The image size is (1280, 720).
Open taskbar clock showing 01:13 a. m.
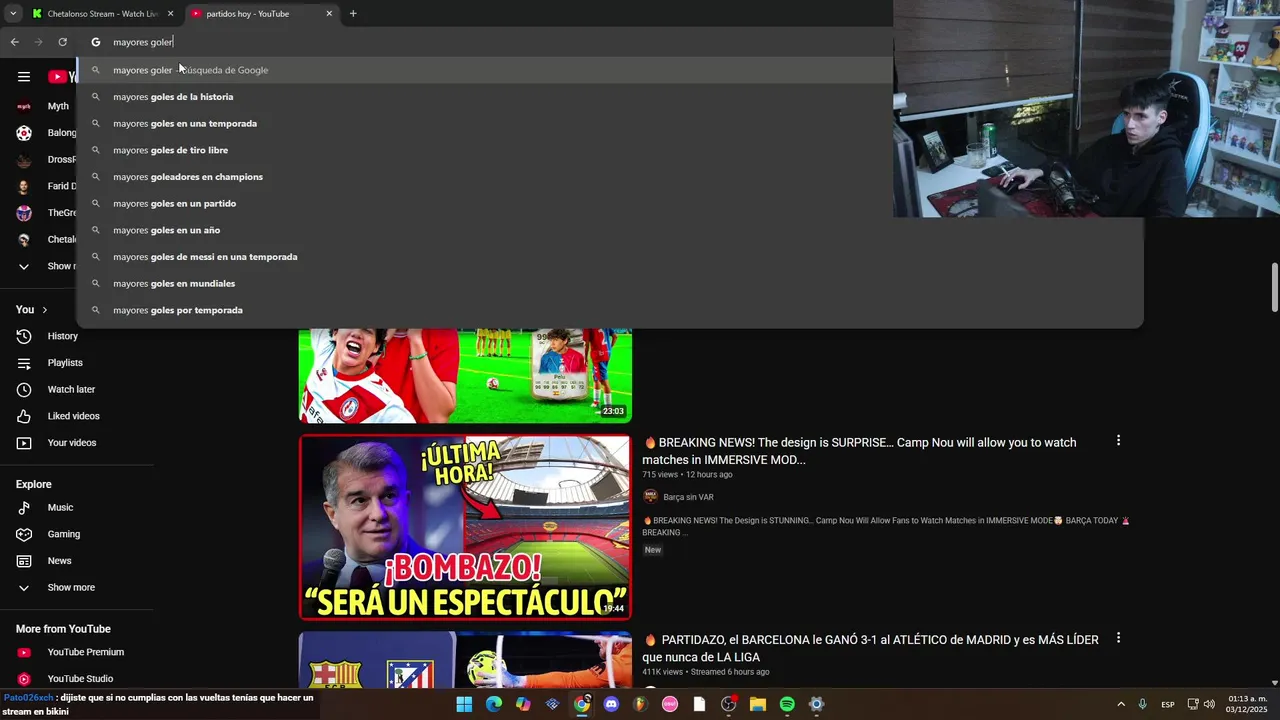tap(1246, 704)
